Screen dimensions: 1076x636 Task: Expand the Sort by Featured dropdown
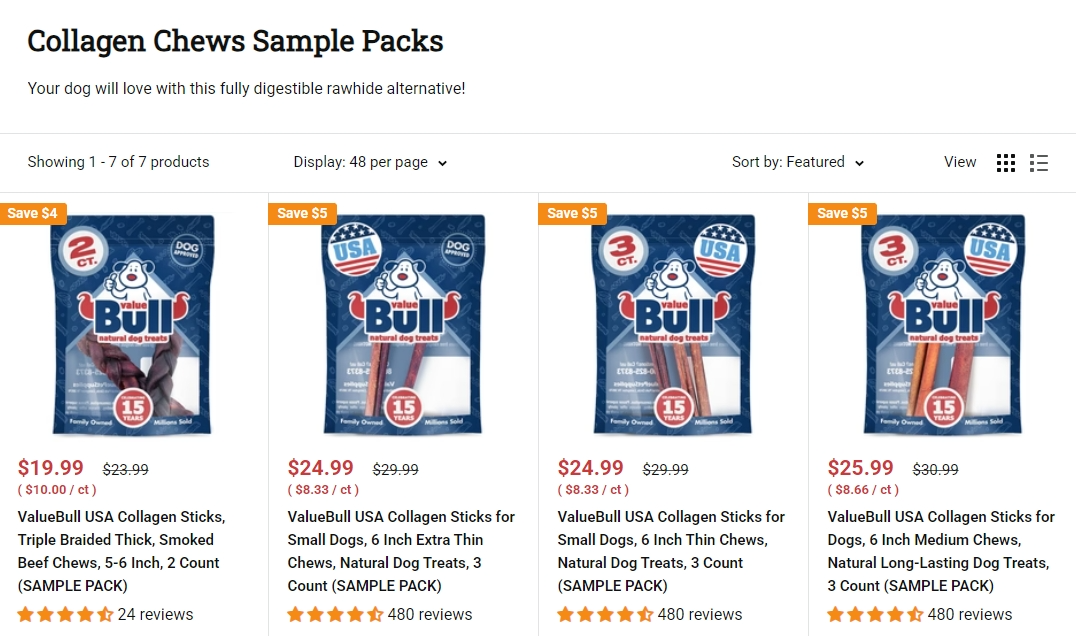click(x=798, y=162)
